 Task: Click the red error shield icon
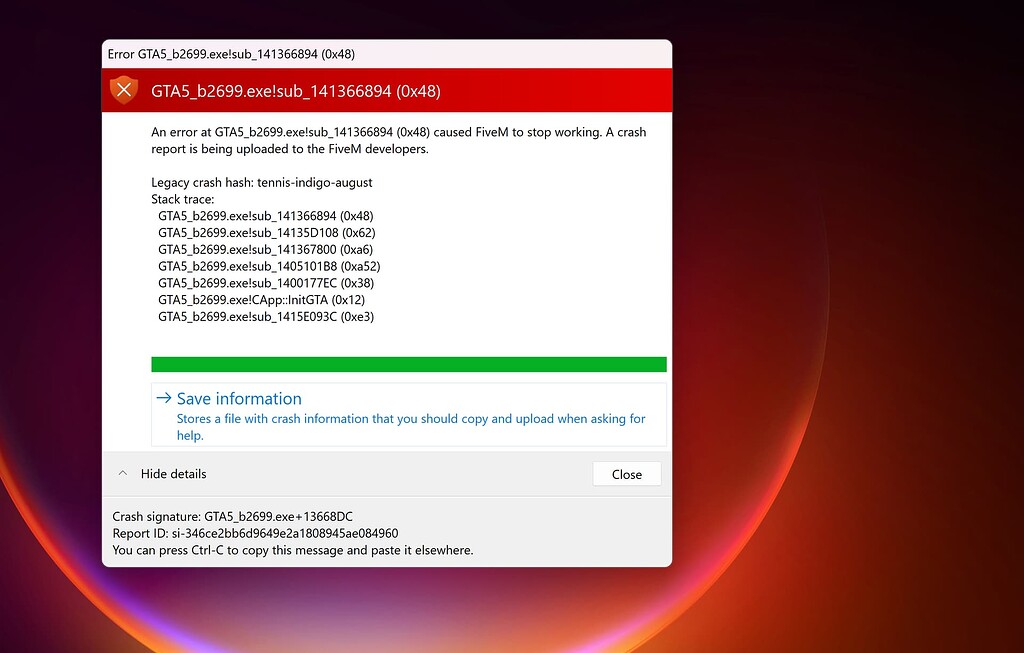(x=124, y=89)
